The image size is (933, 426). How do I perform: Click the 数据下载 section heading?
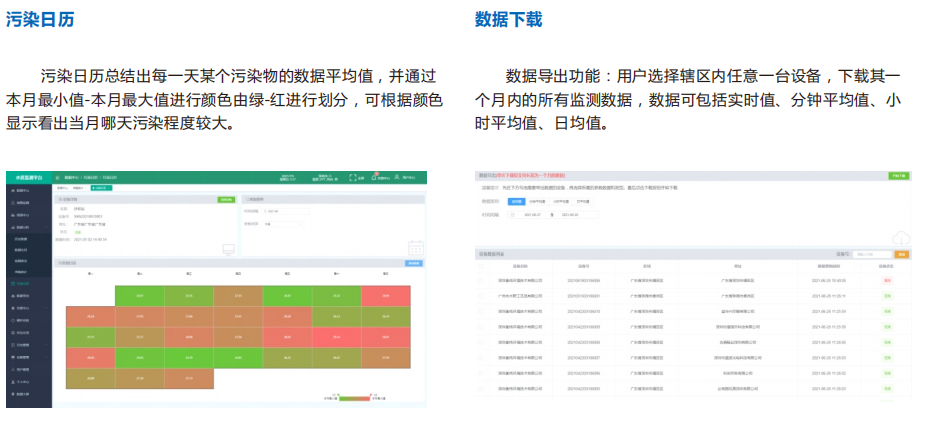click(509, 19)
